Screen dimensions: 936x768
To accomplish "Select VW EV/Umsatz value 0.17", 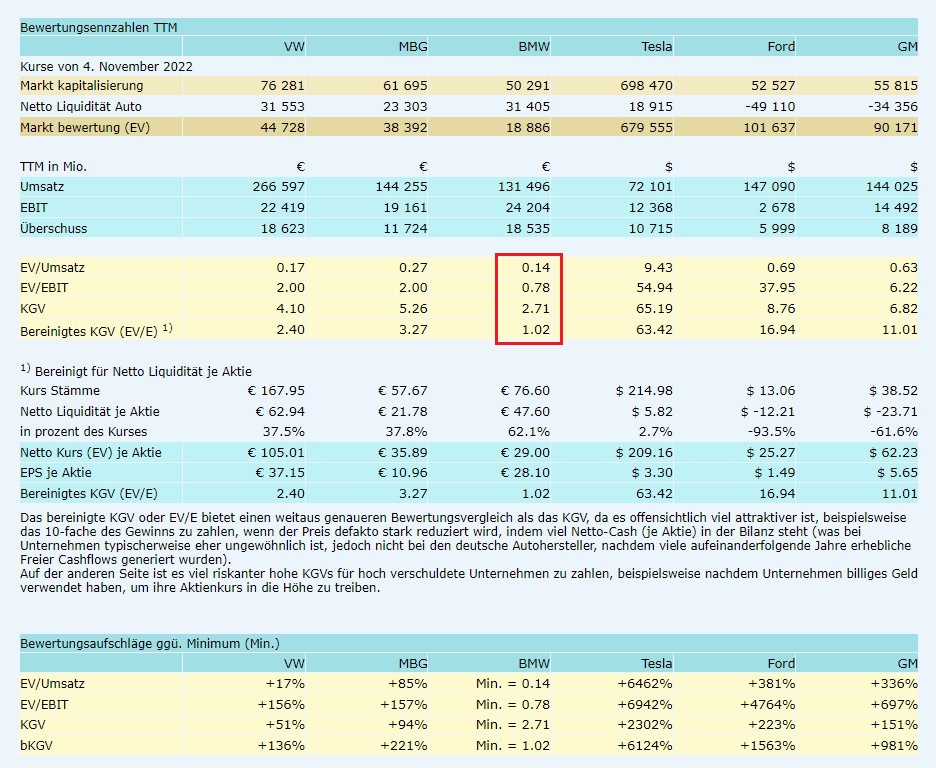I will 290,267.
